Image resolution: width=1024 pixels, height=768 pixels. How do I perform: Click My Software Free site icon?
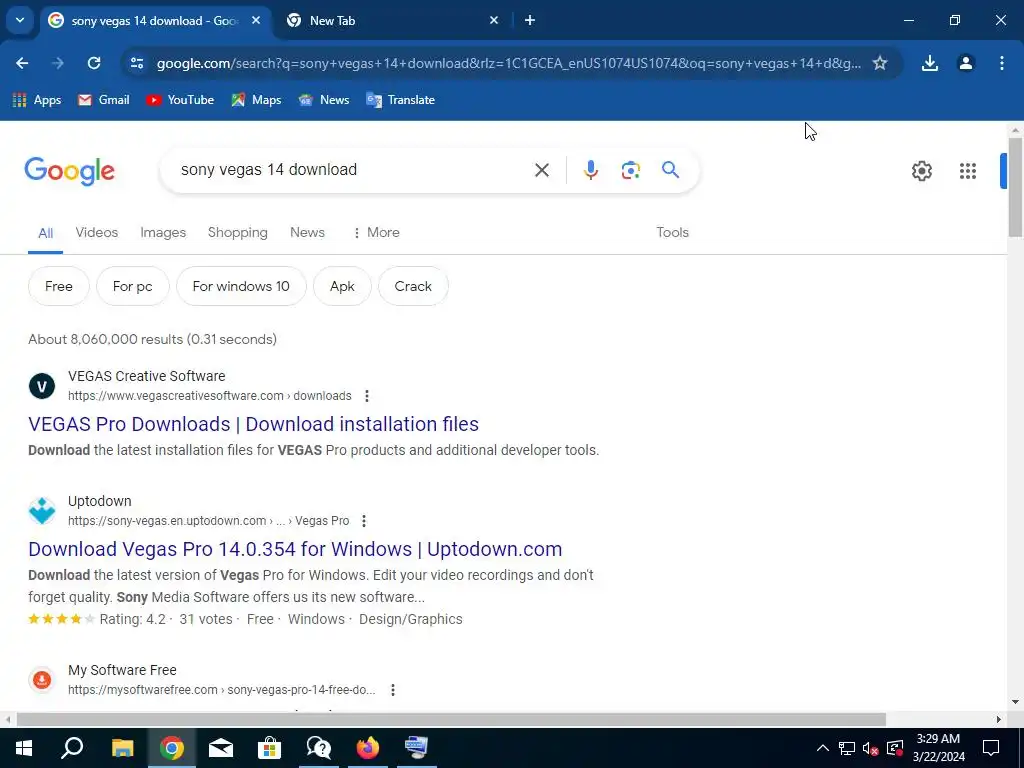42,680
